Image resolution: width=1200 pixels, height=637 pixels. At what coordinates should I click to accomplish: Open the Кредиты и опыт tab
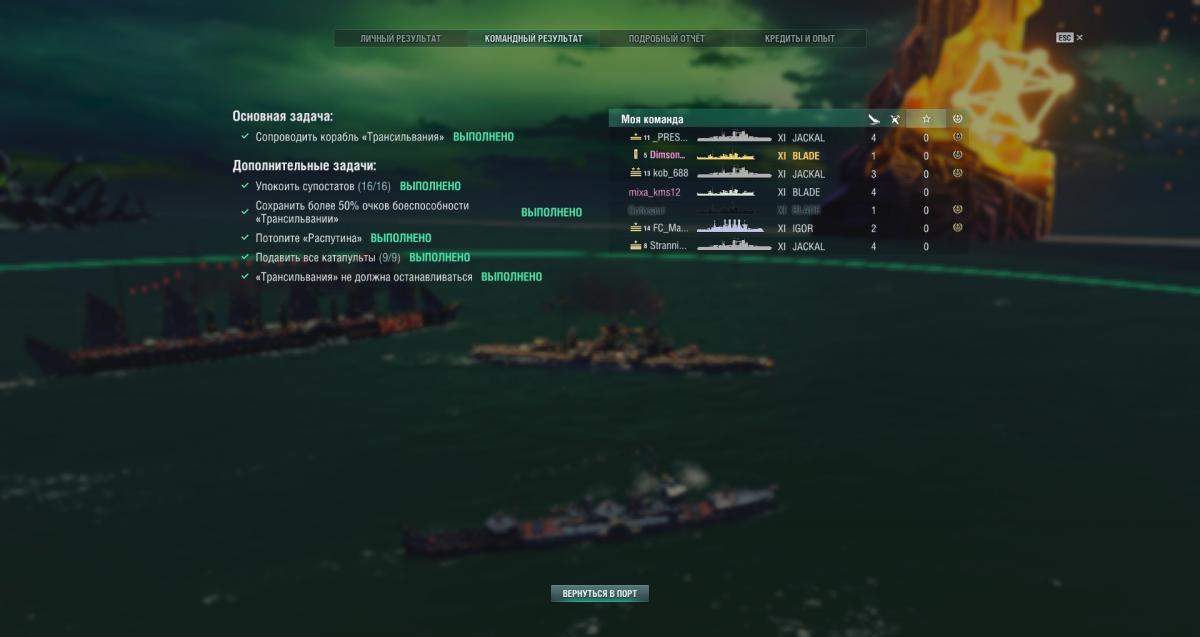[800, 39]
